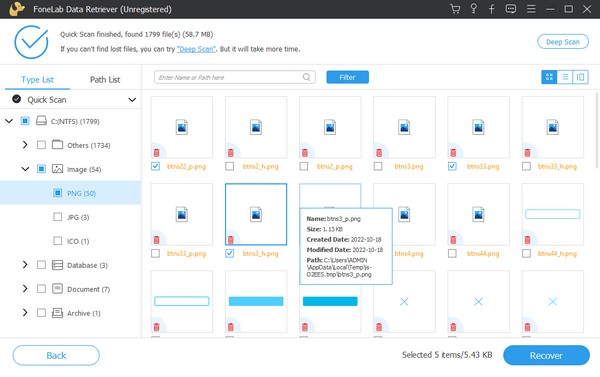Check the btns44.png checkbox

(x=452, y=253)
